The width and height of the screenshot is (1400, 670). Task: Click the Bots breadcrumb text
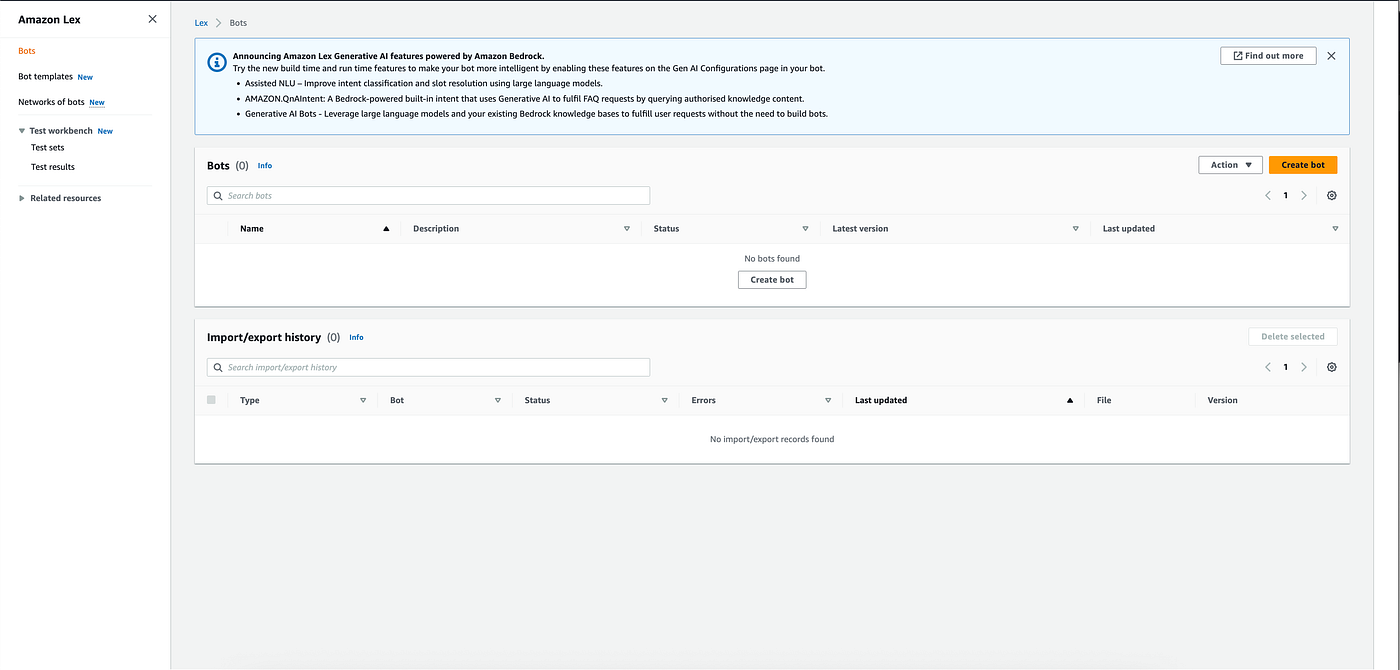point(238,22)
